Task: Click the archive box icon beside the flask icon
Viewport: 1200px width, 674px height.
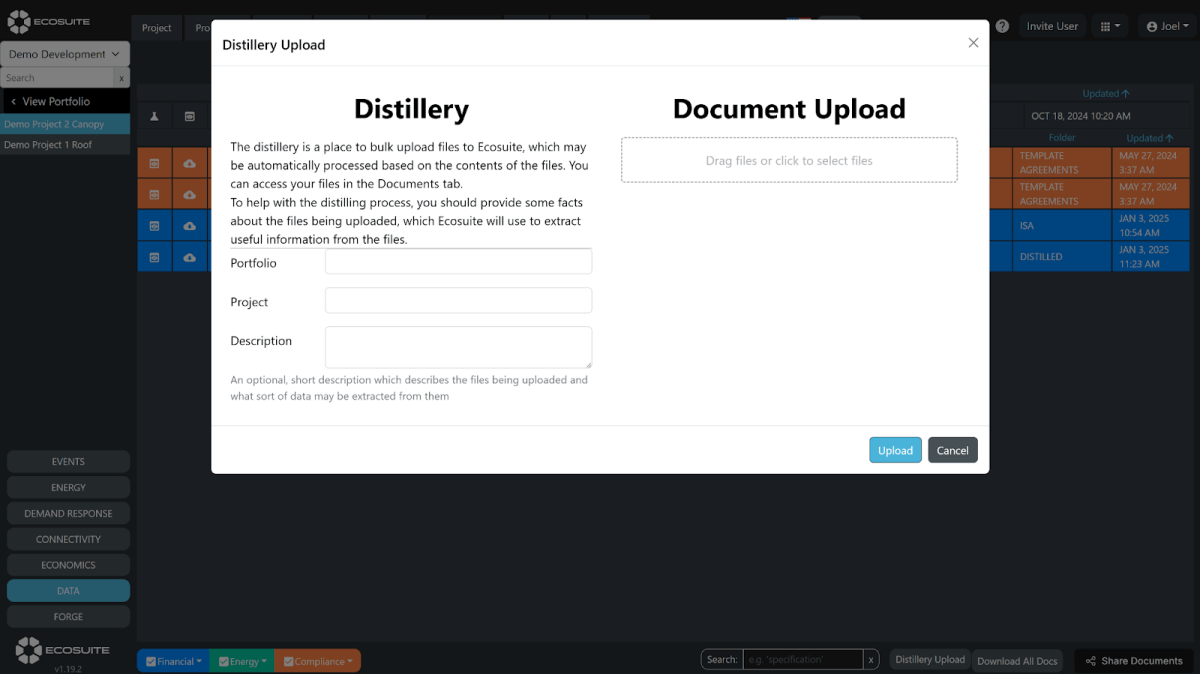Action: point(189,116)
